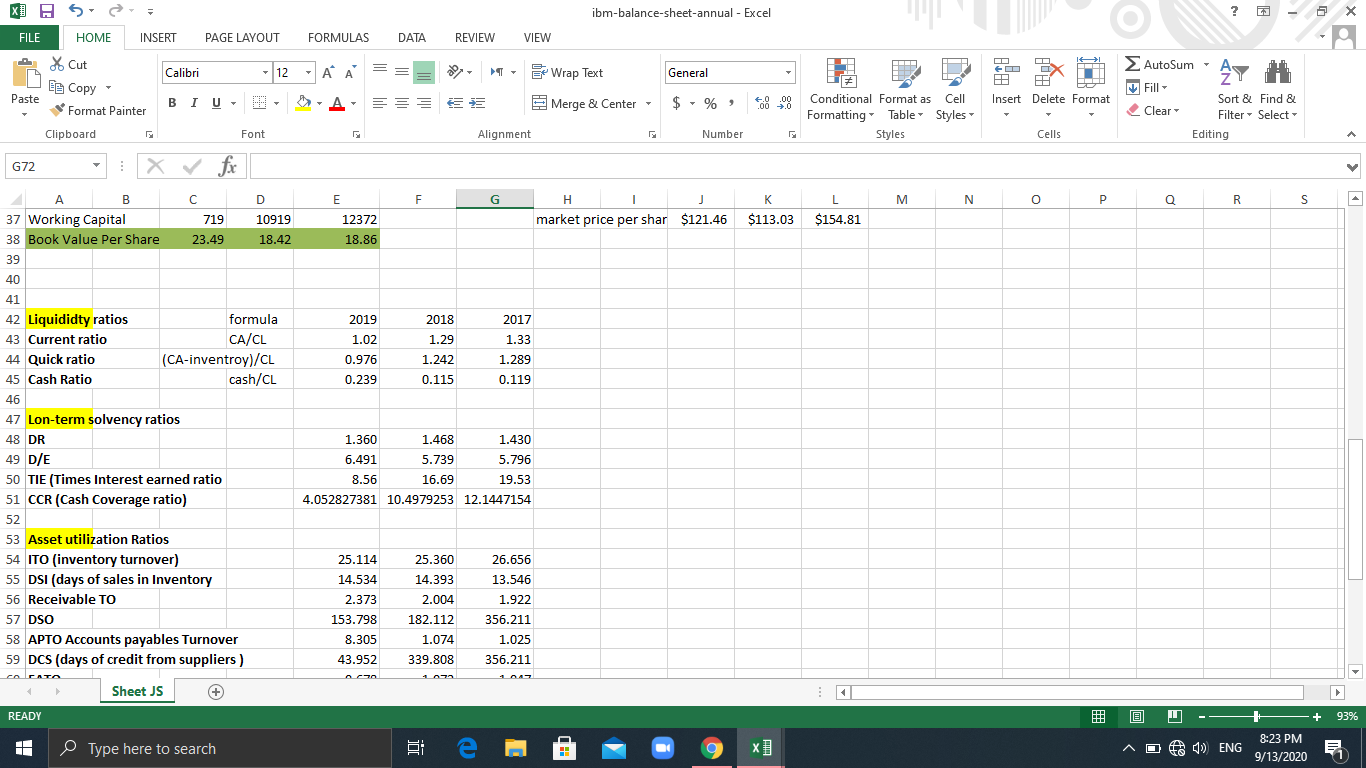Open Sort & Filter options
The width and height of the screenshot is (1366, 768).
1234,88
